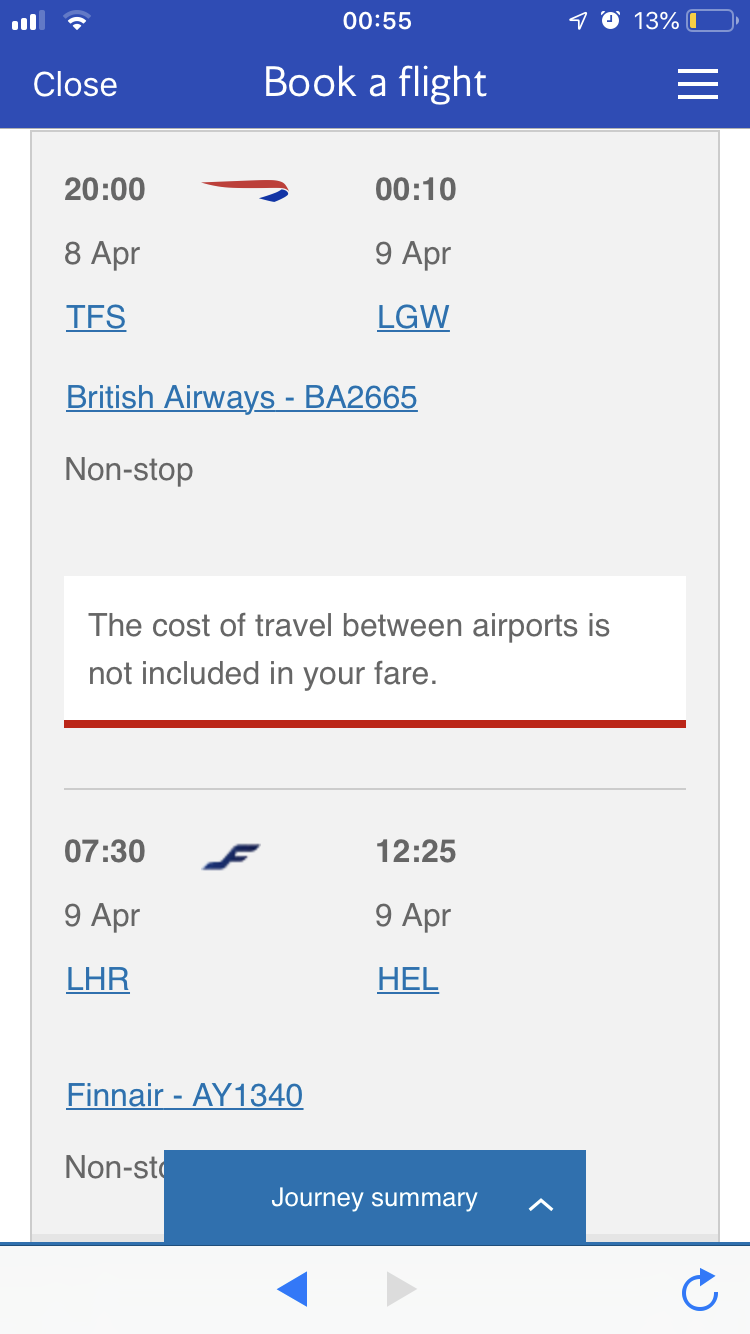
Task: Open the Finnair - AY1340 flight link
Action: click(x=184, y=1095)
